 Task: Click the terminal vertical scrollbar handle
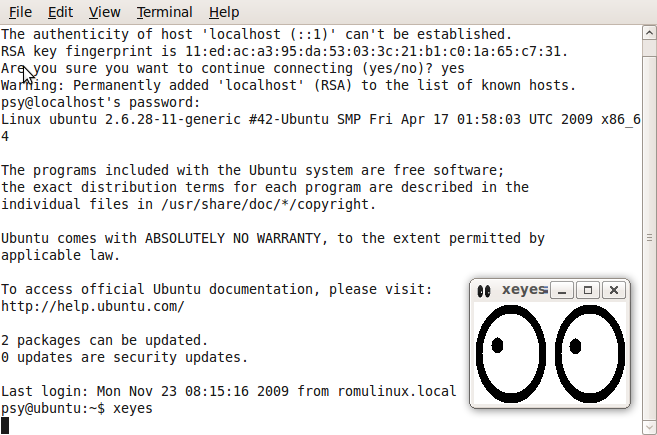point(649,238)
